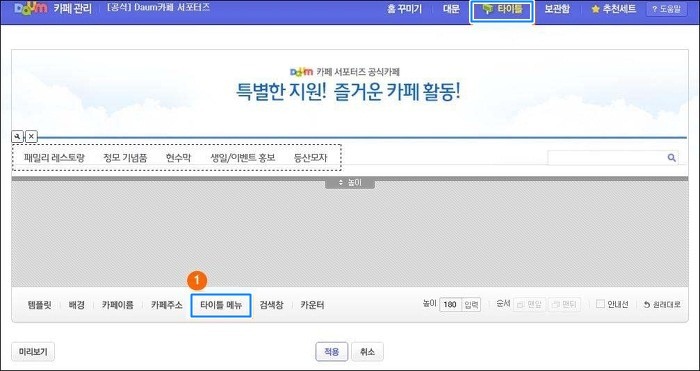Click the 카페 관리 header link
The image size is (700, 371).
tap(72, 9)
